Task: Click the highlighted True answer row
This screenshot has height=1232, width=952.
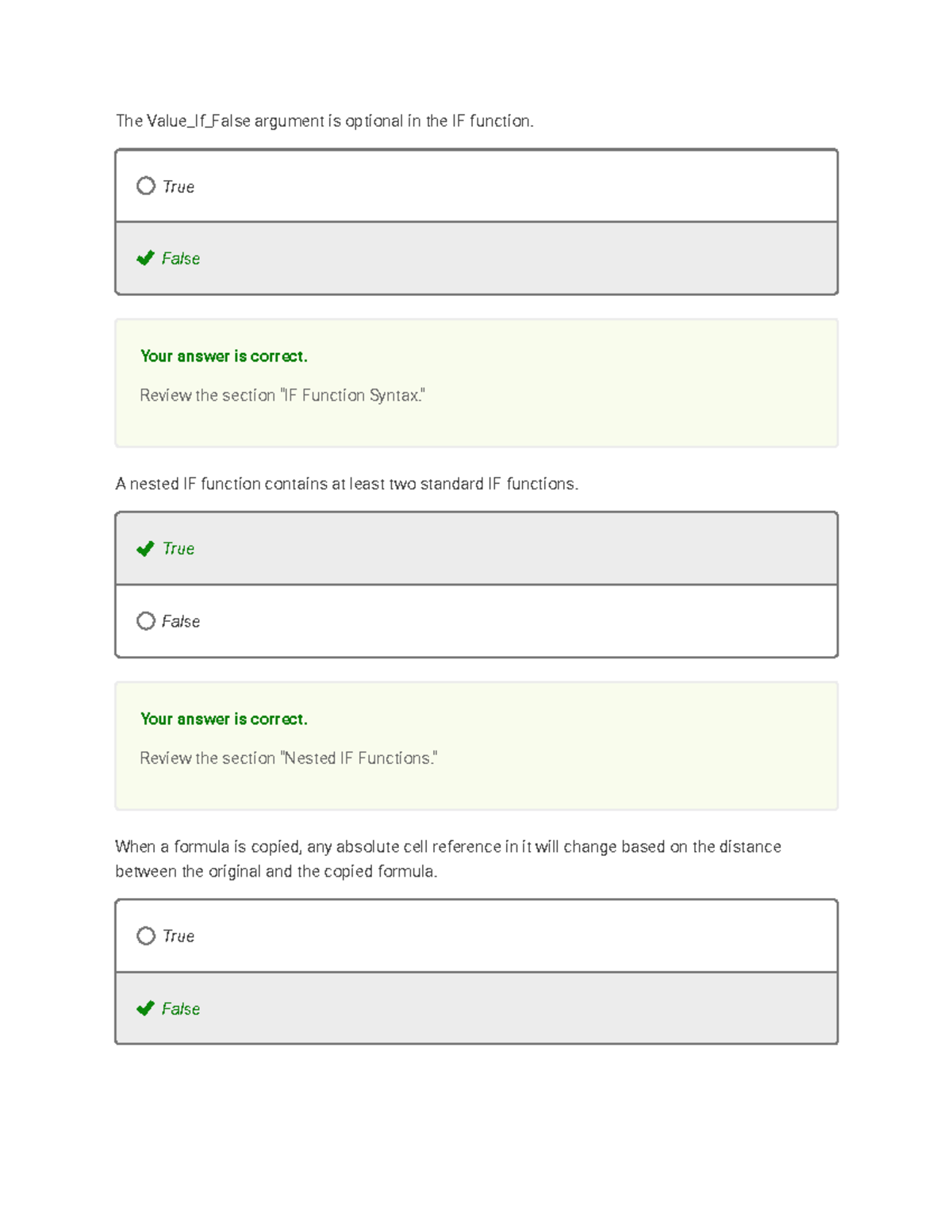Action: pyautogui.click(x=476, y=547)
